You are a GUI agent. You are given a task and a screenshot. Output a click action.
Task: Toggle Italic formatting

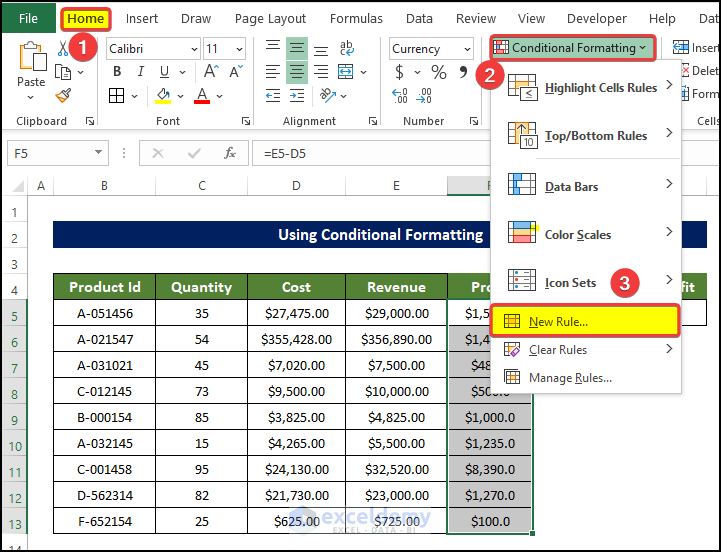(x=139, y=71)
